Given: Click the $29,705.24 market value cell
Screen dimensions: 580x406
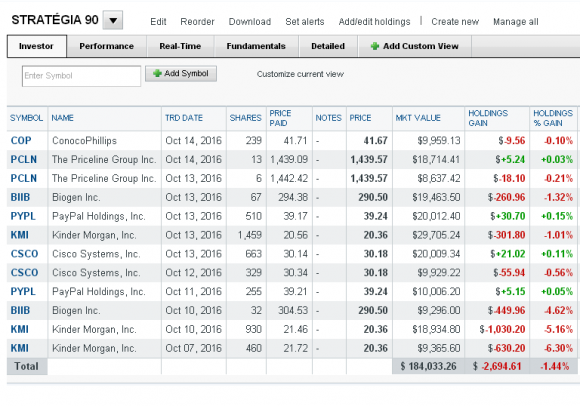Looking at the screenshot, I should 436,235.
